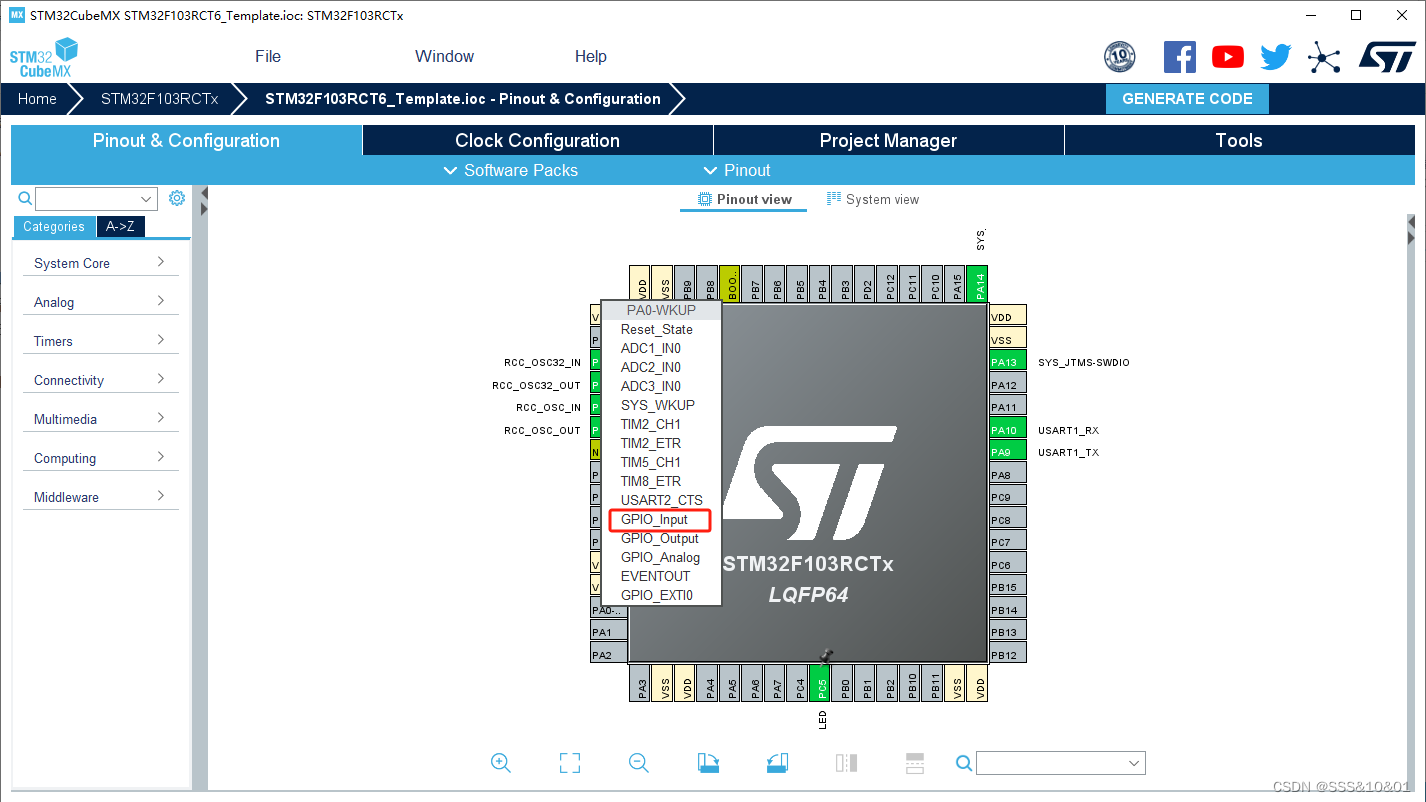The width and height of the screenshot is (1426, 802).
Task: Click the 10-year anniversary badge icon
Action: tap(1119, 57)
